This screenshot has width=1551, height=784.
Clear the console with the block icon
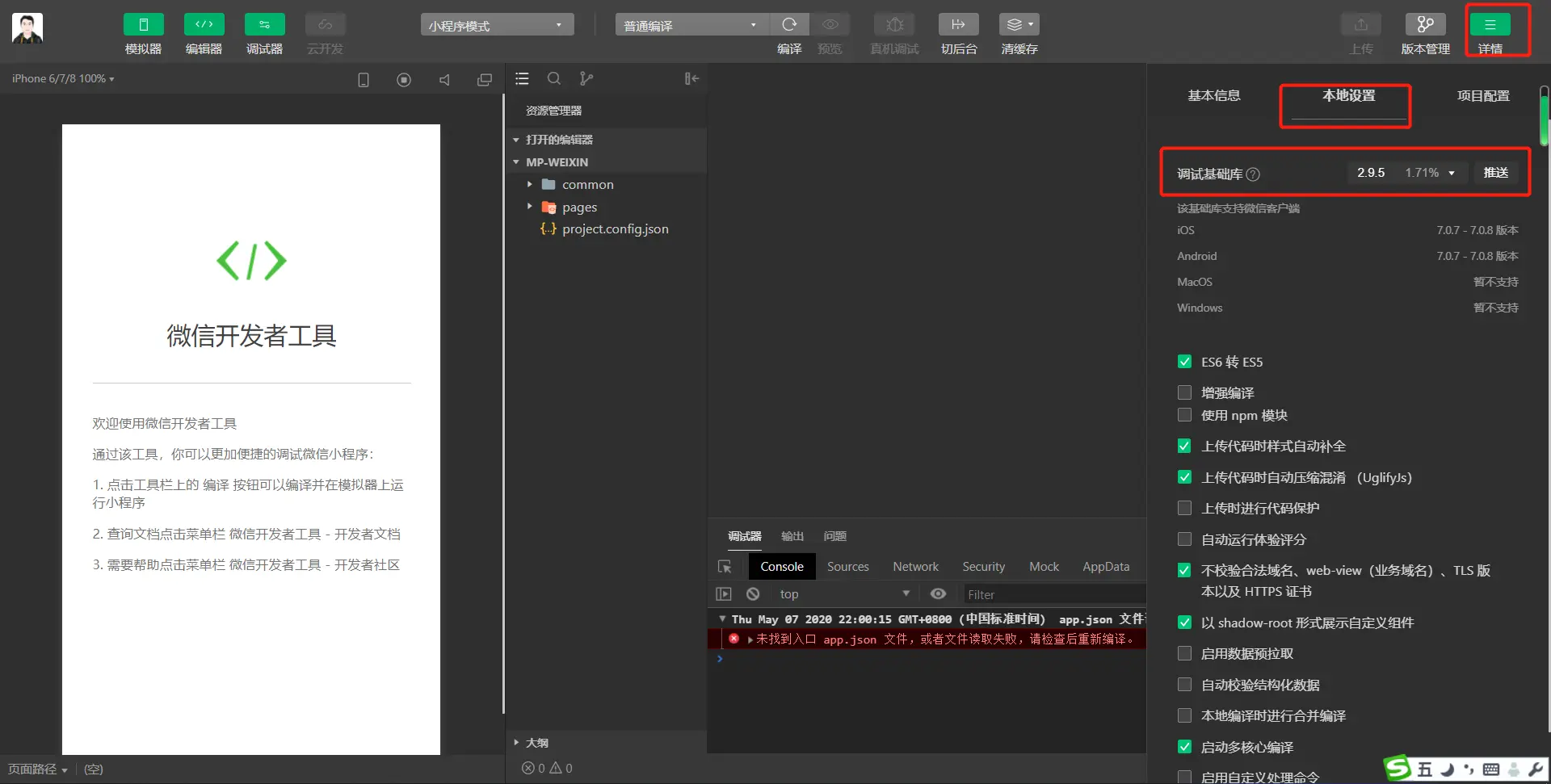tap(753, 594)
